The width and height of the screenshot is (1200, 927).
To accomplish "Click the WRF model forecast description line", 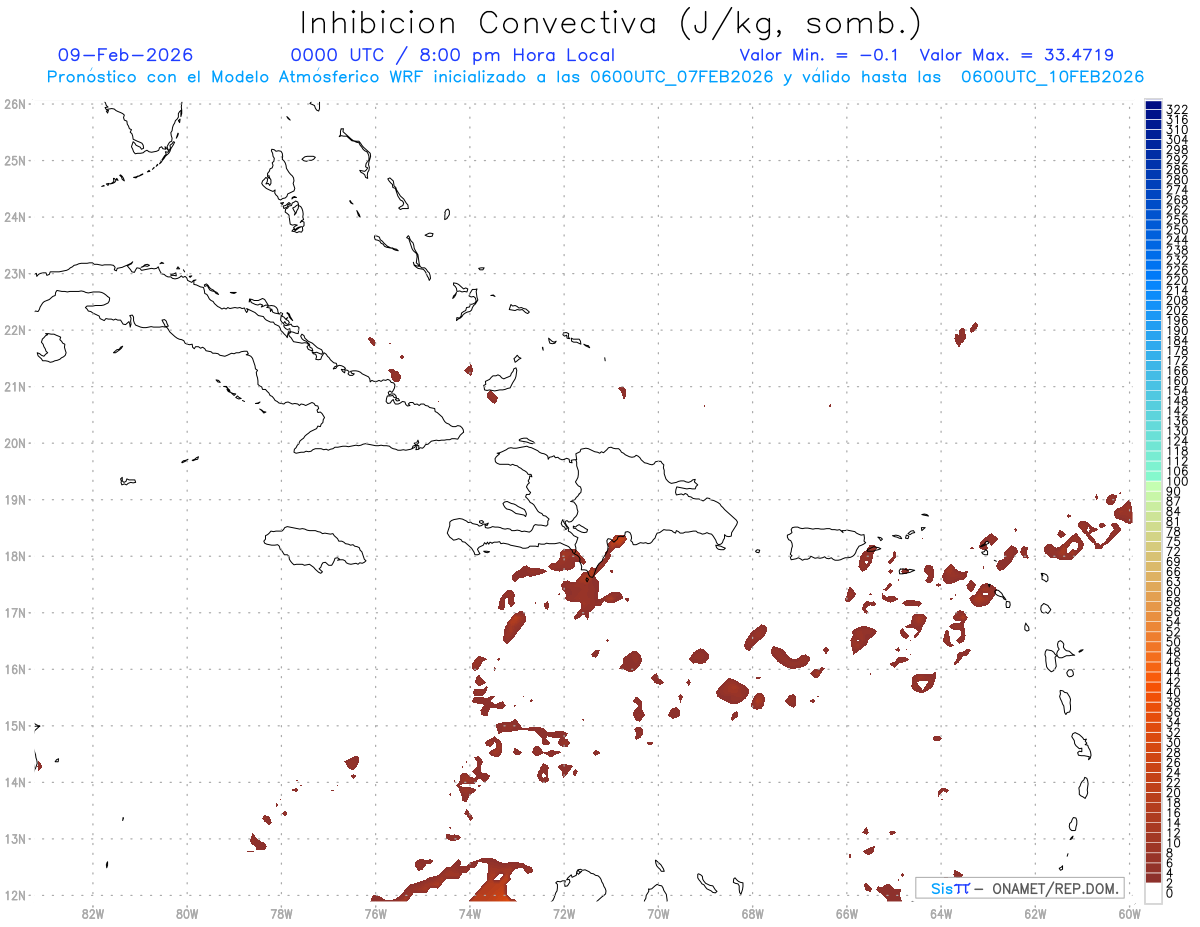I will pyautogui.click(x=596, y=77).
